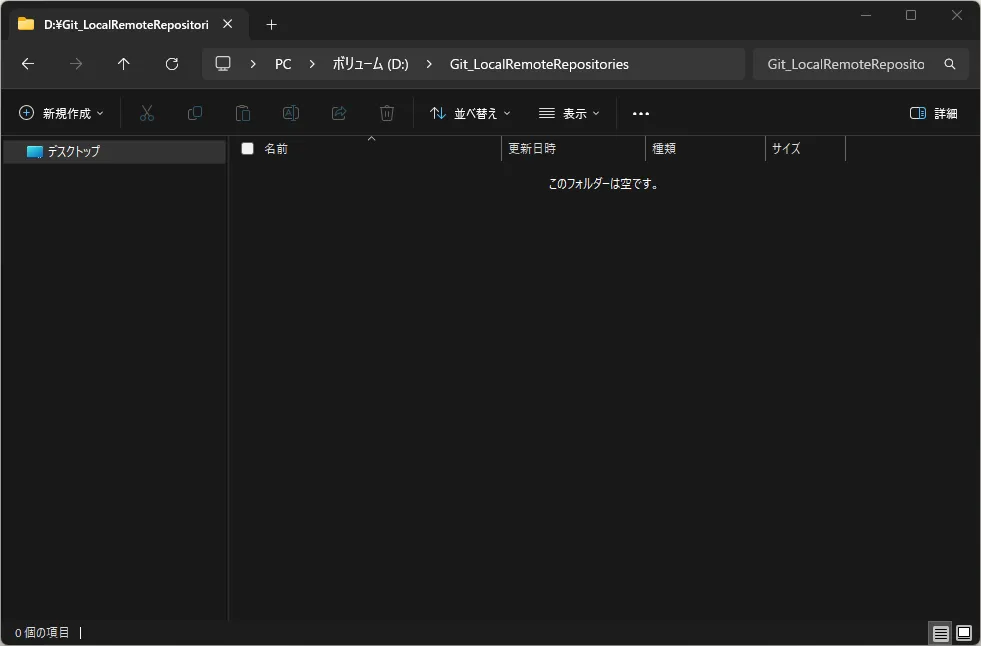Toggle the 詳細 details pane
This screenshot has height=646, width=981.
[x=933, y=113]
